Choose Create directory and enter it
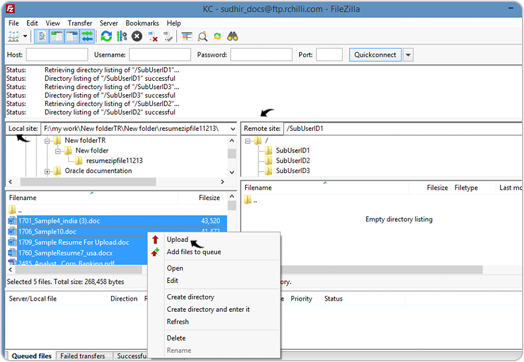The height and width of the screenshot is (362, 524). pos(214,309)
